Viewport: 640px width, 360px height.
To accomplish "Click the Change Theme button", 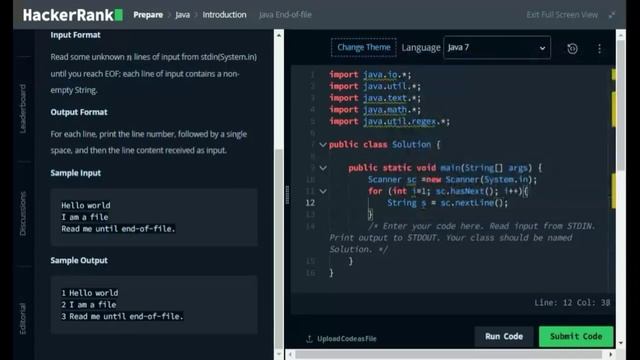I will pyautogui.click(x=363, y=47).
